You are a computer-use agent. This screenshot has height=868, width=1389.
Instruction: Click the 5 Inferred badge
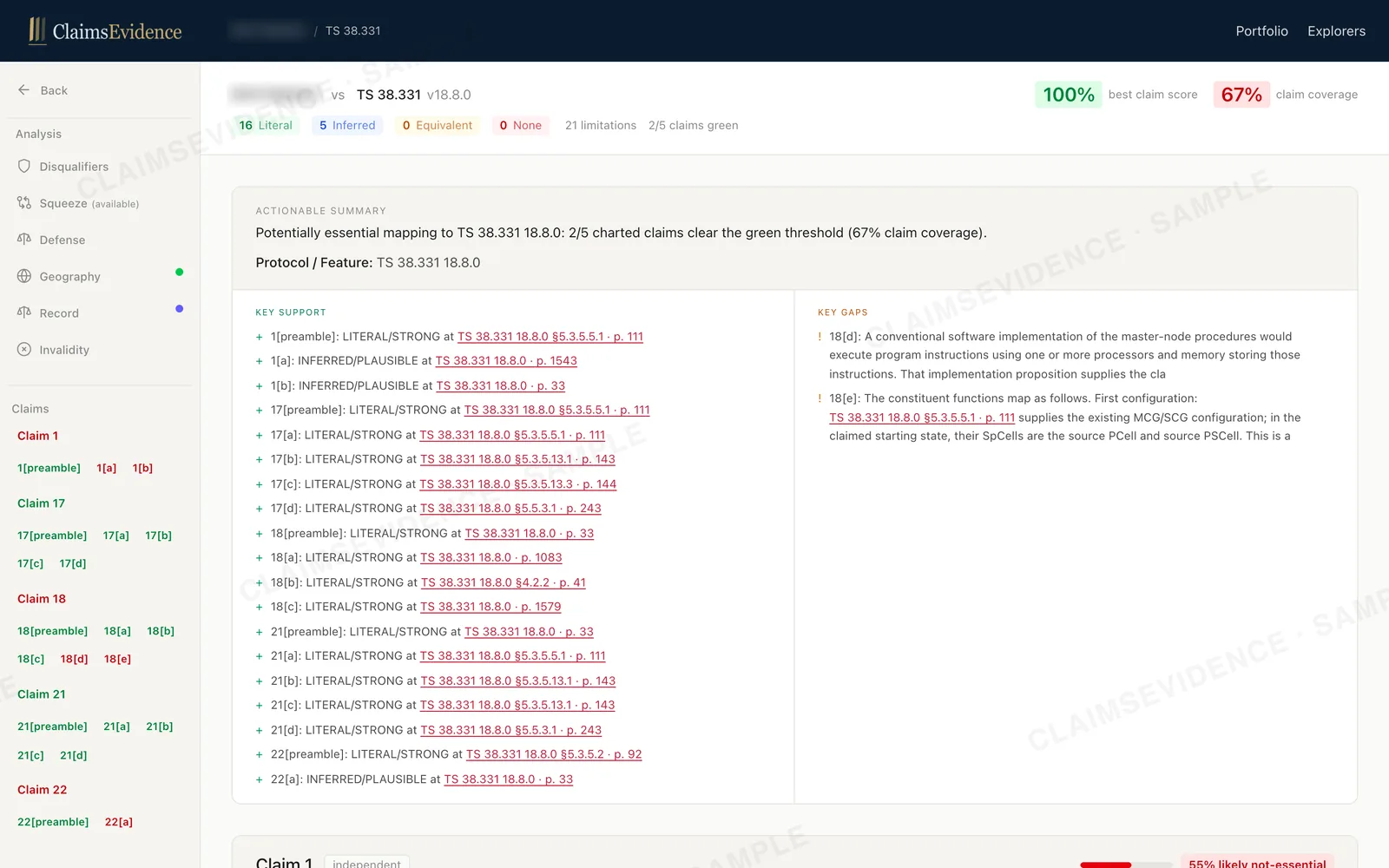coord(347,125)
